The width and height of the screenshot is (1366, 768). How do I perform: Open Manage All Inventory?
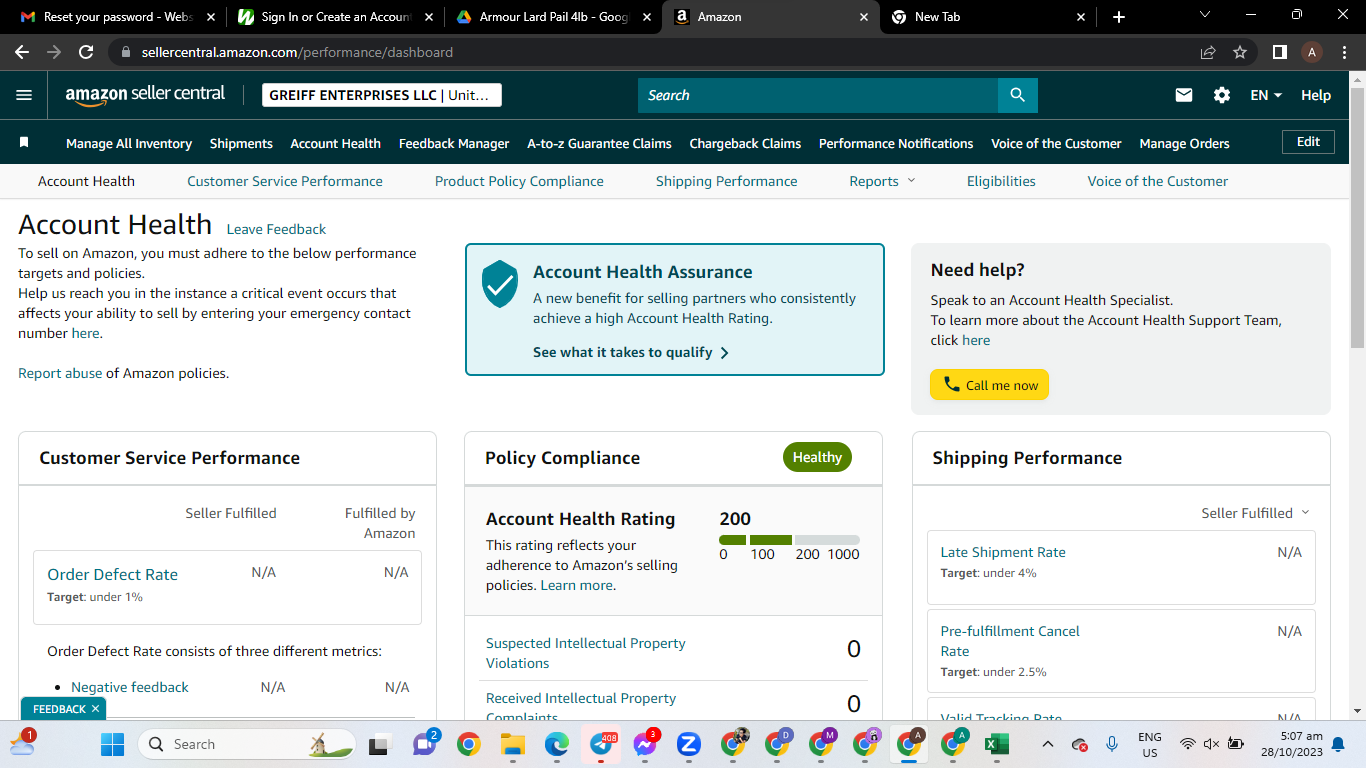pos(129,143)
